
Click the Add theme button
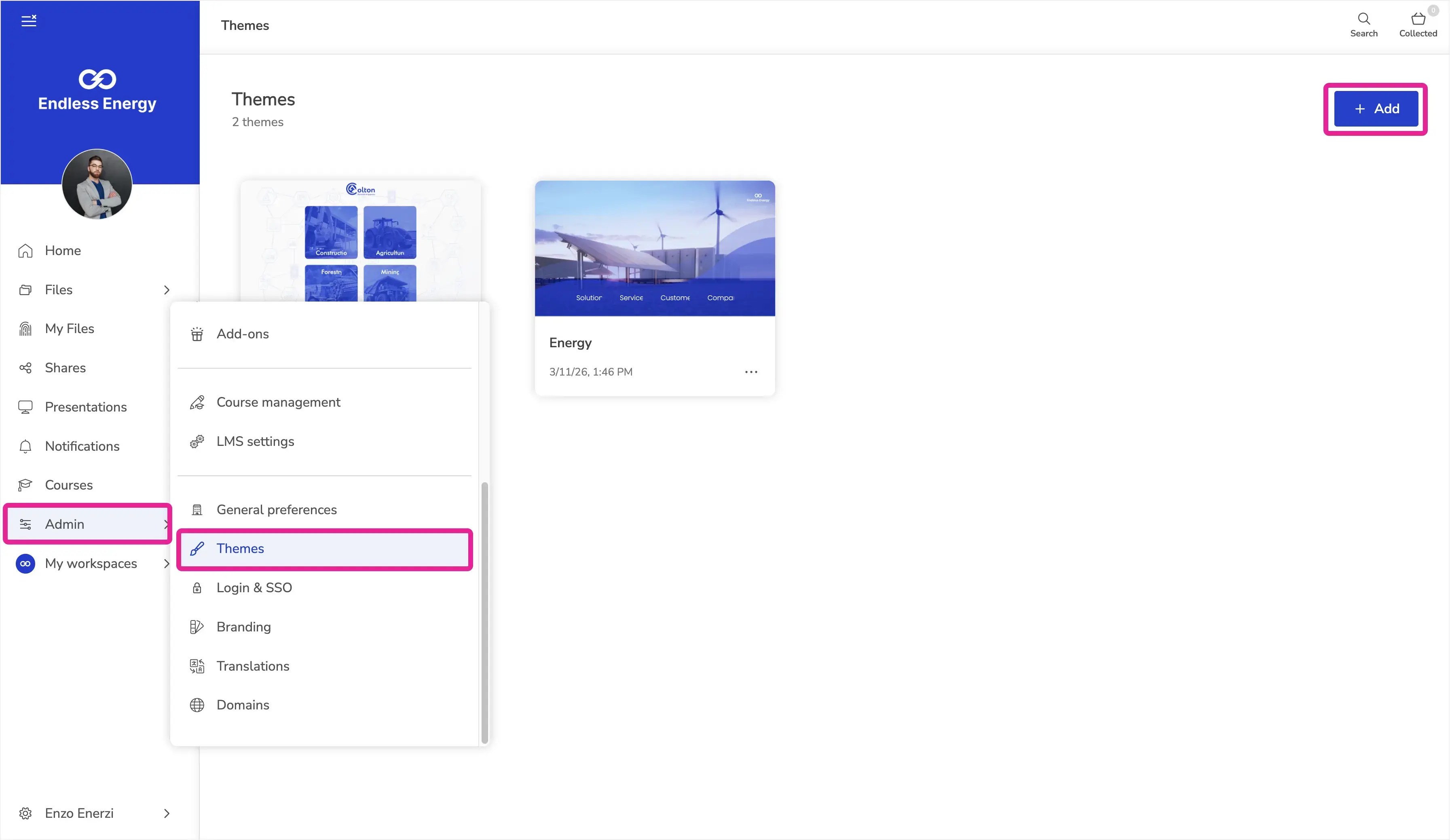[1376, 109]
